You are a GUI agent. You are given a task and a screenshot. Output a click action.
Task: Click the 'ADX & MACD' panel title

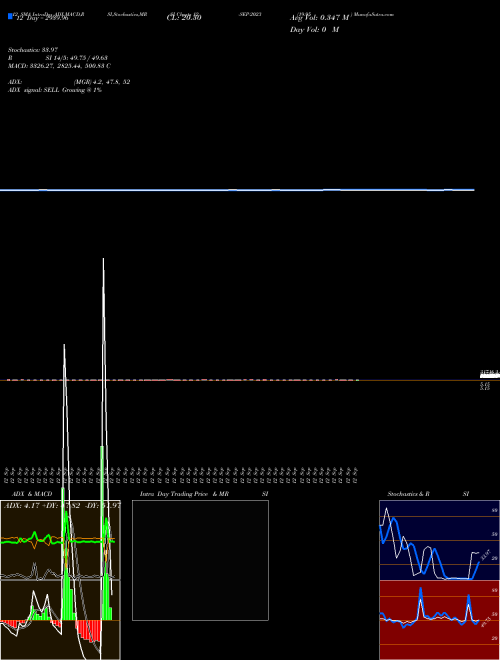pos(32,494)
